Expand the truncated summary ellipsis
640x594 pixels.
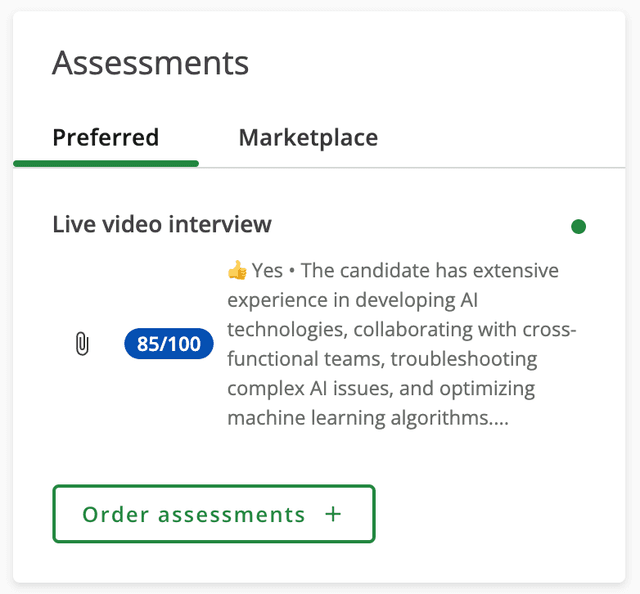(x=501, y=419)
